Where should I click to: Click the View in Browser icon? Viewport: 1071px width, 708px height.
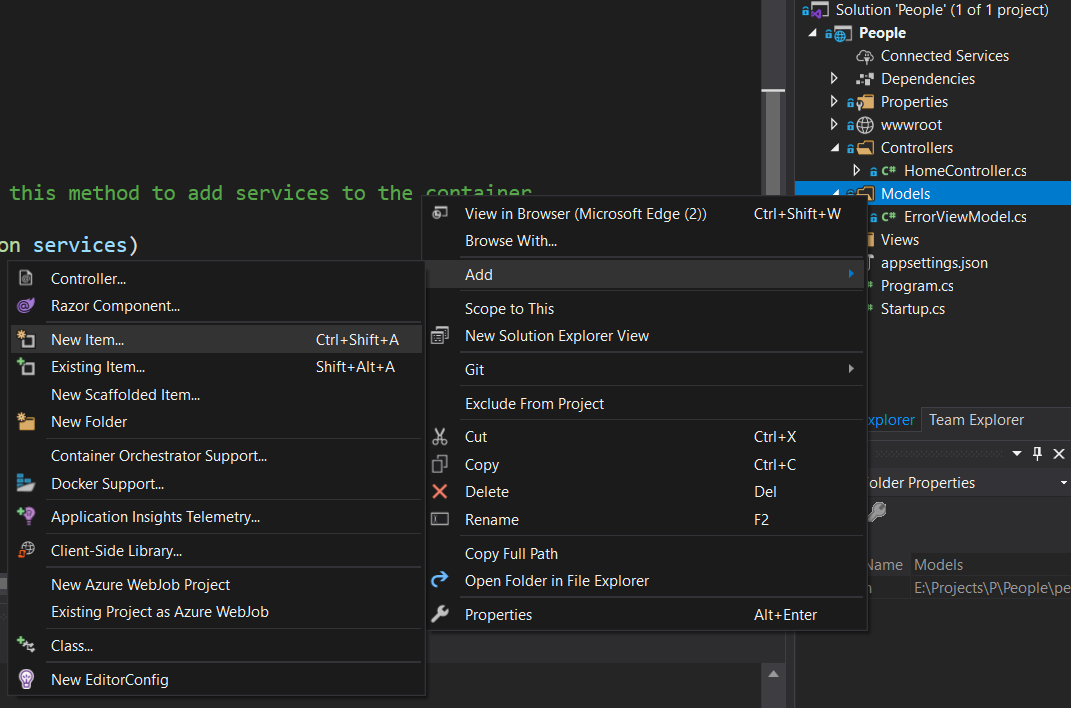[441, 213]
